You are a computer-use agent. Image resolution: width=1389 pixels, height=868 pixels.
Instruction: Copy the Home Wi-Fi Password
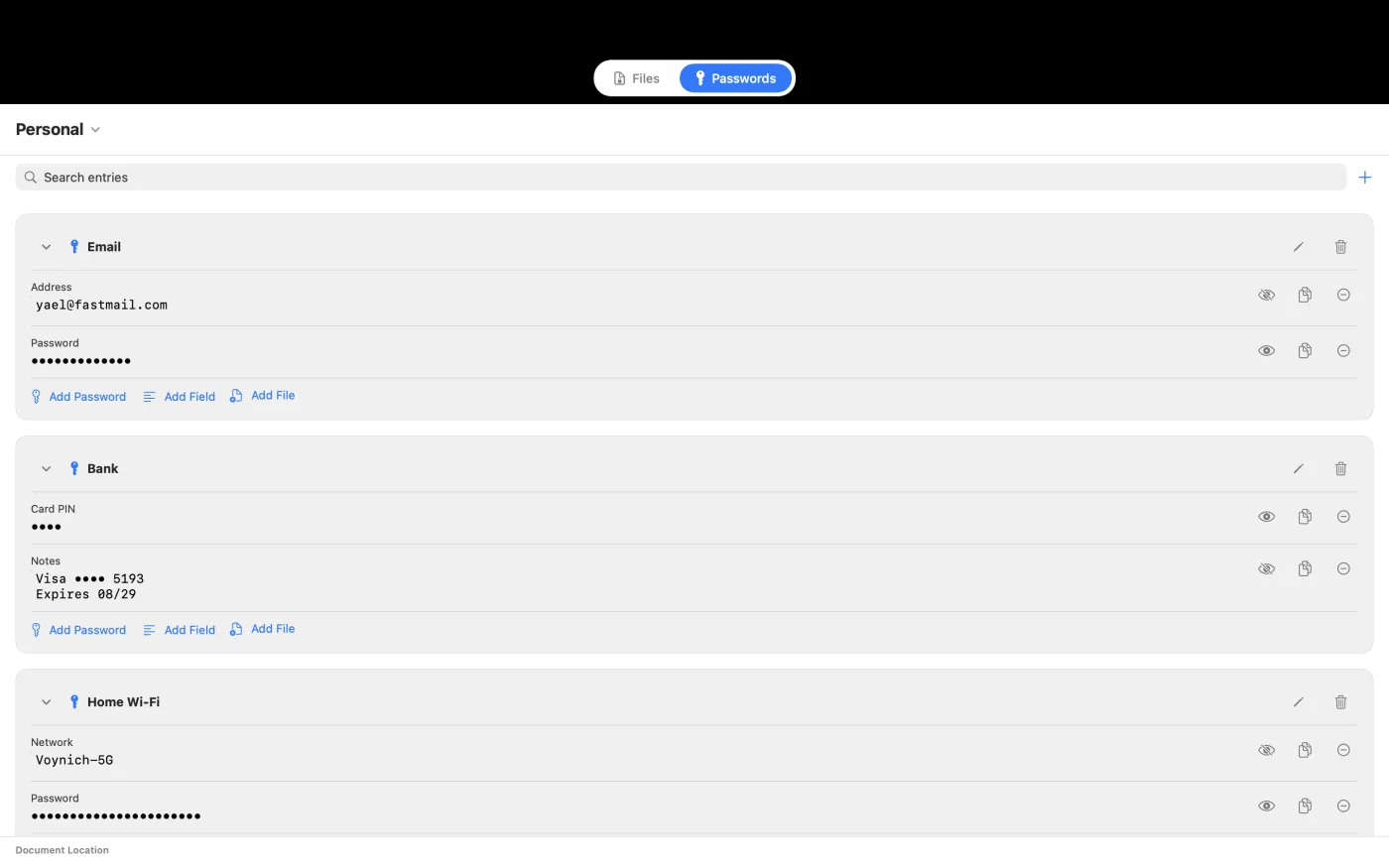[x=1306, y=806]
